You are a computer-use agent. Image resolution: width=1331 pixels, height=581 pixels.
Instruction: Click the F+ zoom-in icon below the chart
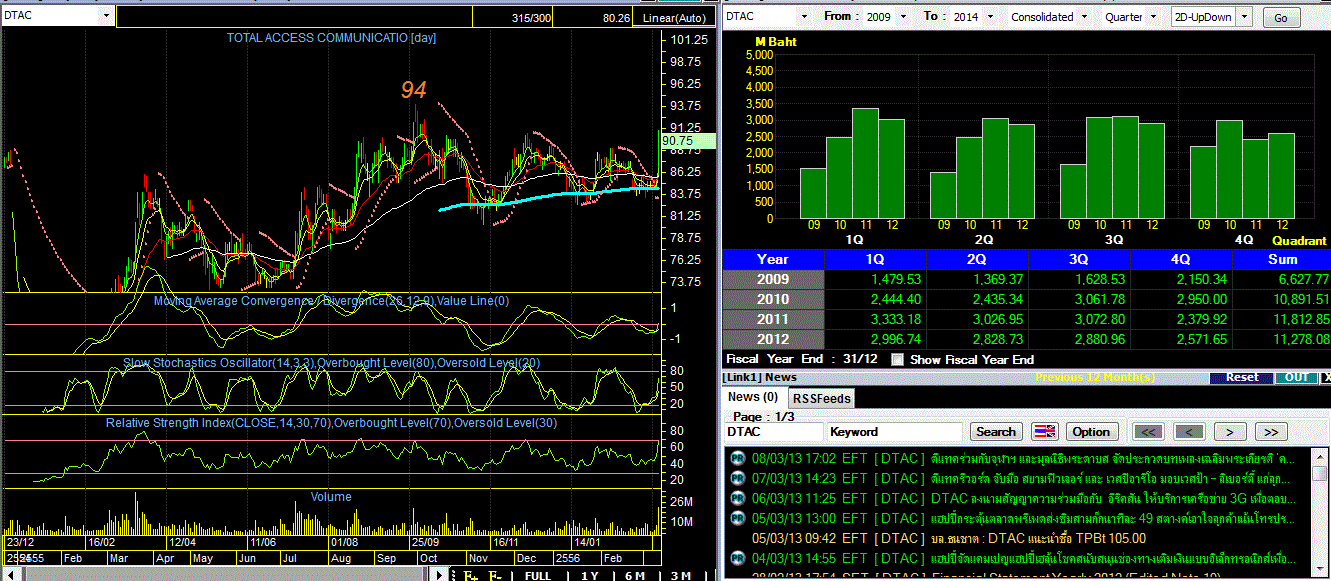point(471,575)
